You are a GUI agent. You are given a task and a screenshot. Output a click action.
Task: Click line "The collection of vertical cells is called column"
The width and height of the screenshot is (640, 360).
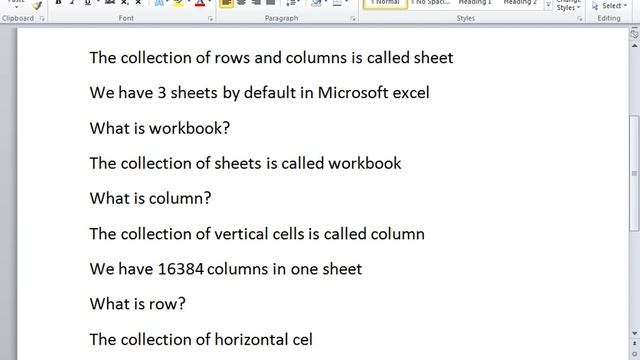257,234
